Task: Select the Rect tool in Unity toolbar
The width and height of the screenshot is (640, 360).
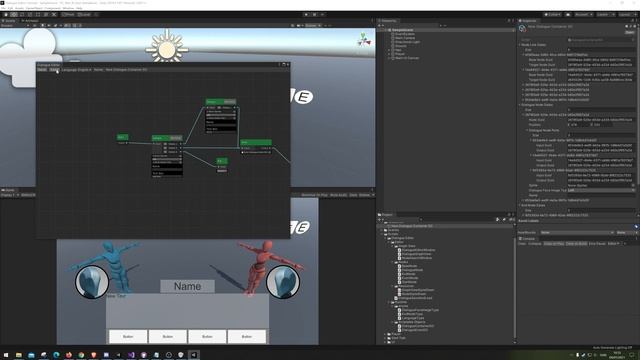Action: pyautogui.click(x=38, y=14)
